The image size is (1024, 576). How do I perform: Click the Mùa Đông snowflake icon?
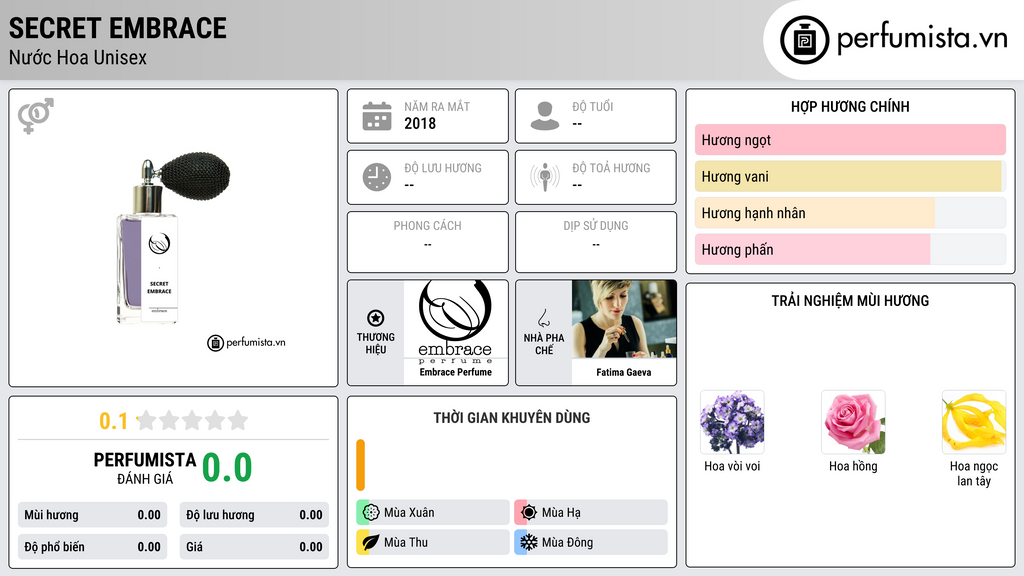pyautogui.click(x=529, y=542)
